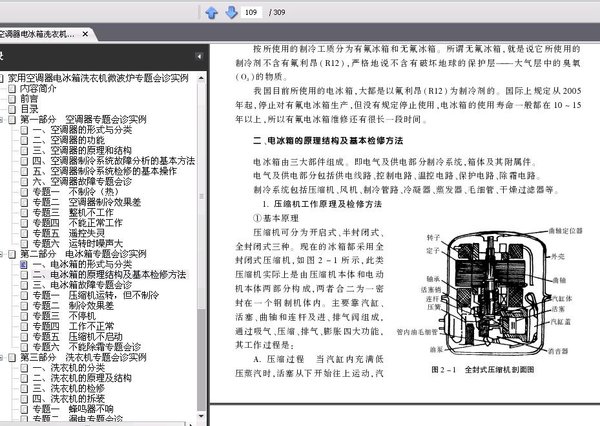Go to next page with down arrow
The height and width of the screenshot is (426, 600).
(x=231, y=13)
